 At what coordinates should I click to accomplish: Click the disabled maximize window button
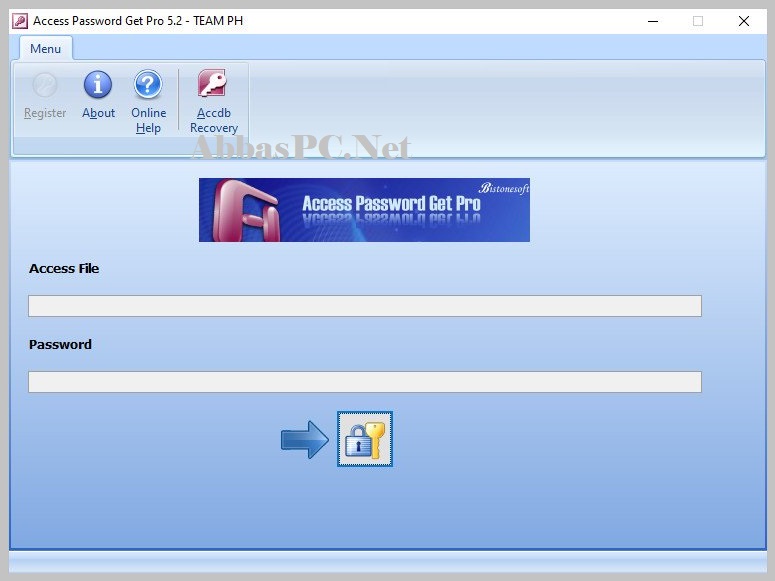pyautogui.click(x=698, y=21)
